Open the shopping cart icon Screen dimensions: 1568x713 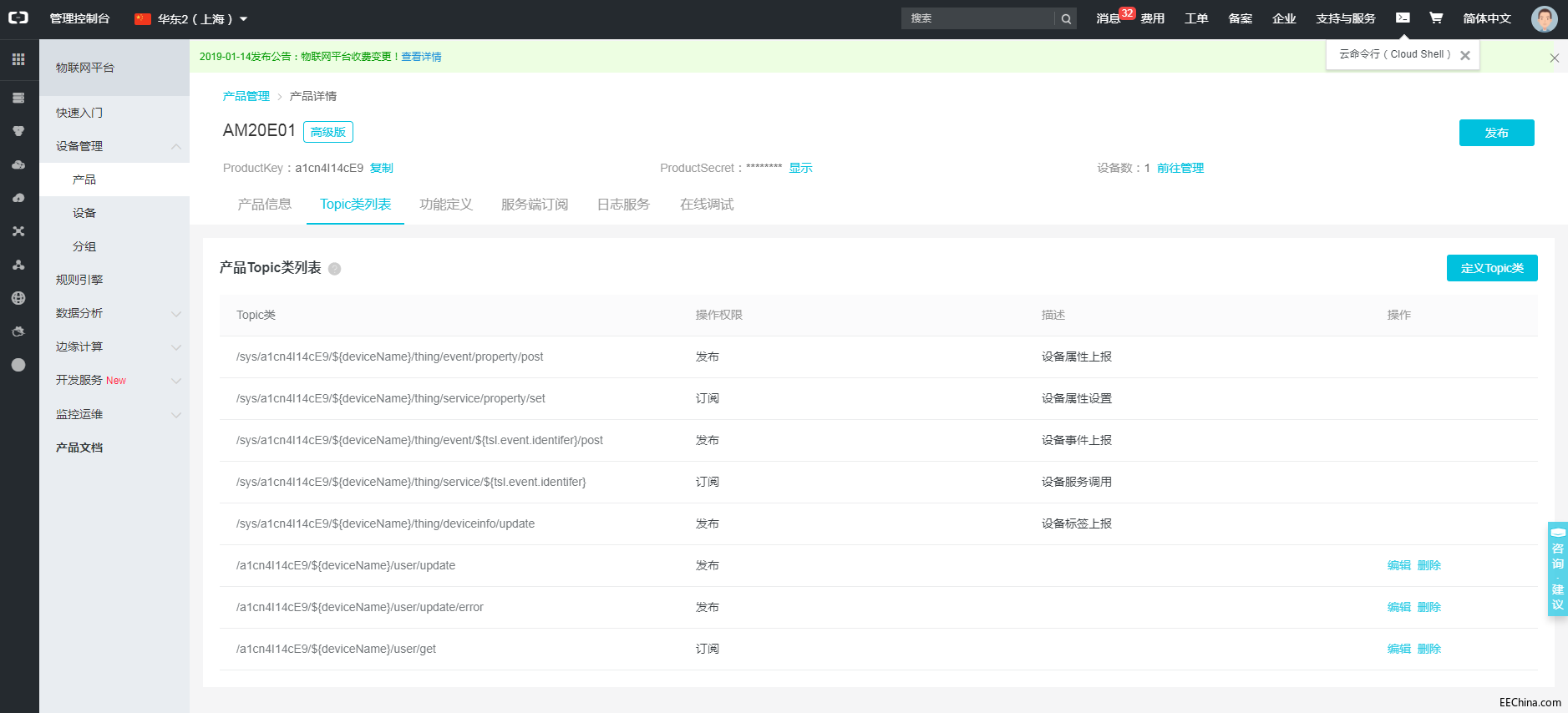coord(1436,18)
